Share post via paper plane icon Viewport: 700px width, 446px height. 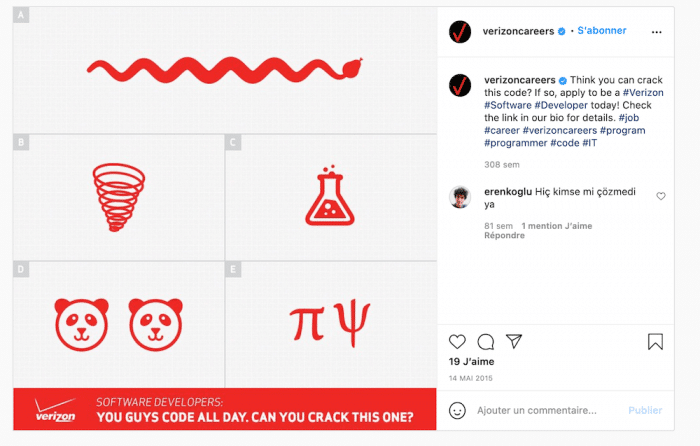(x=514, y=342)
